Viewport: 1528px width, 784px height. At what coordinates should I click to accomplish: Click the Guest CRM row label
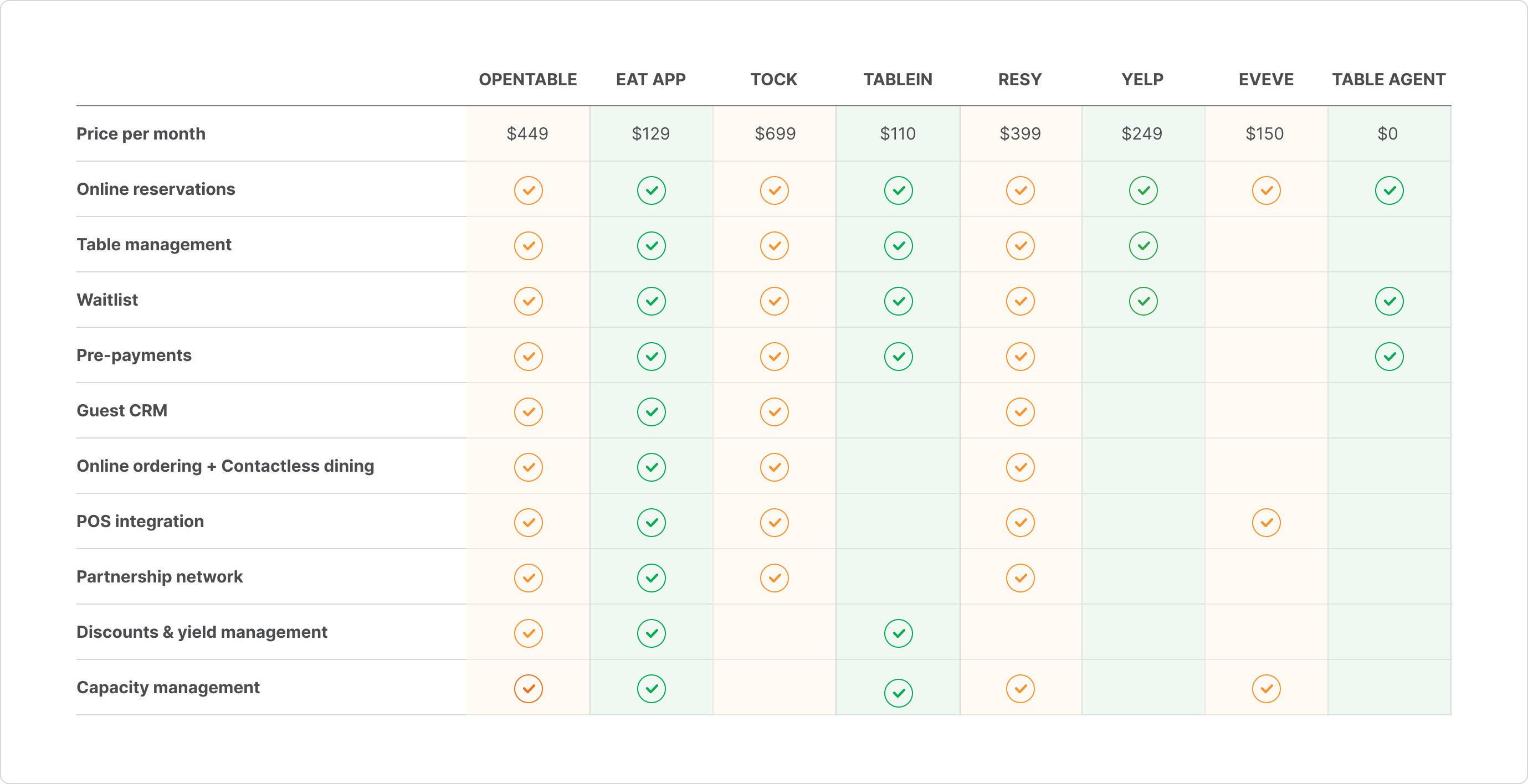[121, 411]
